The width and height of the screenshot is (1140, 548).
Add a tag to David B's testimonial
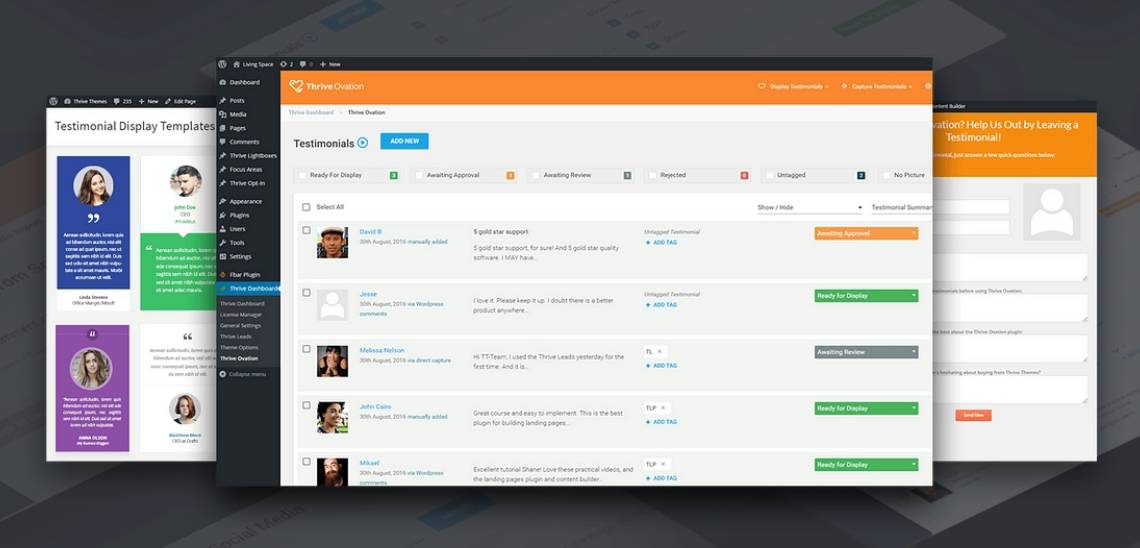click(x=661, y=242)
